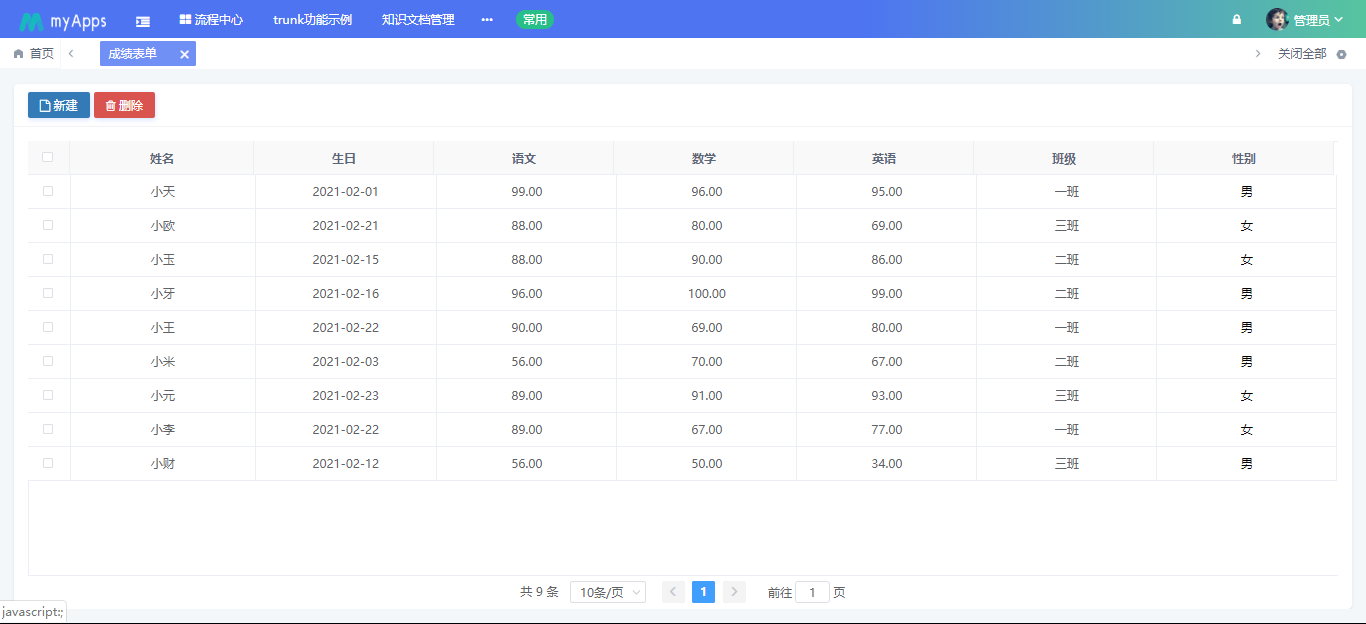The image size is (1366, 624).
Task: Open the 流程中心 menu
Action: (211, 19)
